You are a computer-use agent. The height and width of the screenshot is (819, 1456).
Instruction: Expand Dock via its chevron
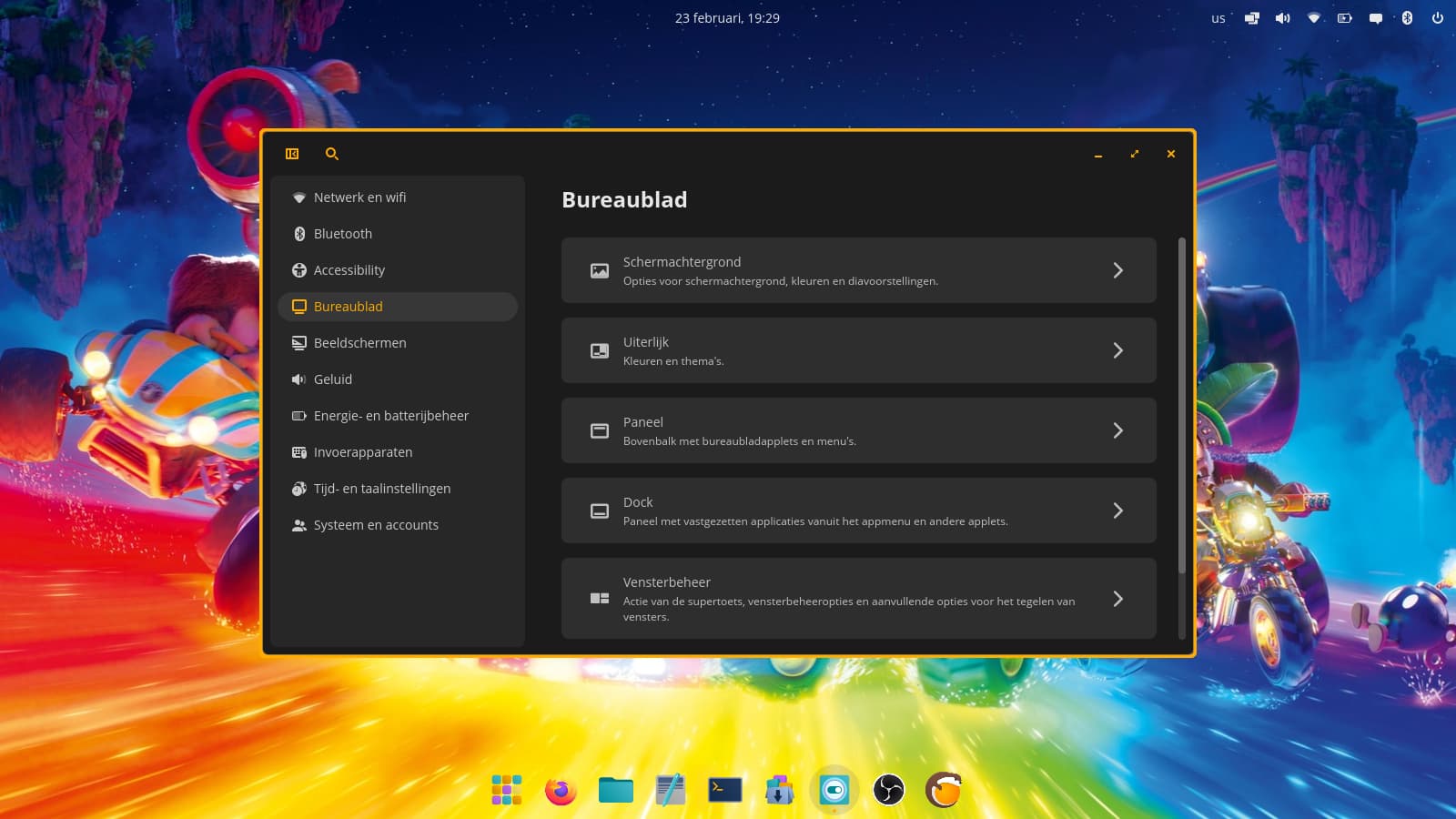tap(1118, 511)
